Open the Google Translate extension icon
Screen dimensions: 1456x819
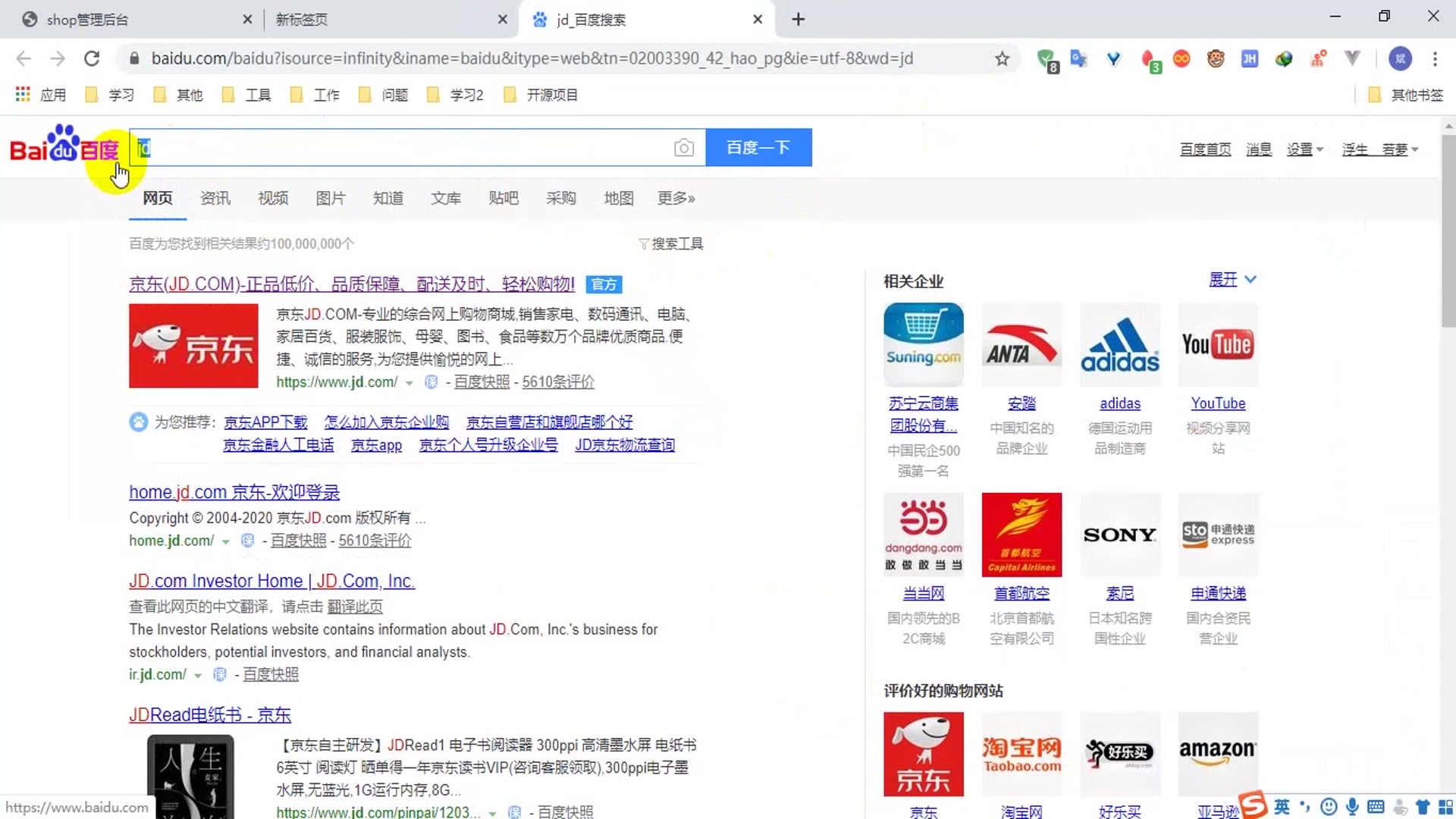[1078, 58]
